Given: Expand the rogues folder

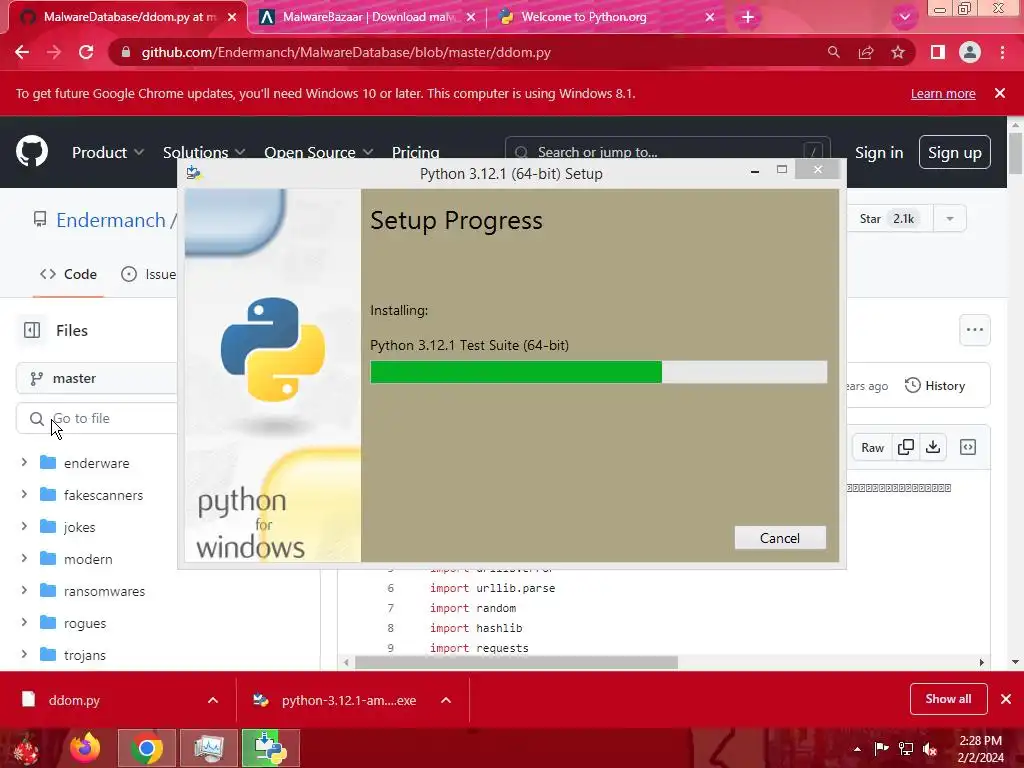Looking at the screenshot, I should (24, 622).
